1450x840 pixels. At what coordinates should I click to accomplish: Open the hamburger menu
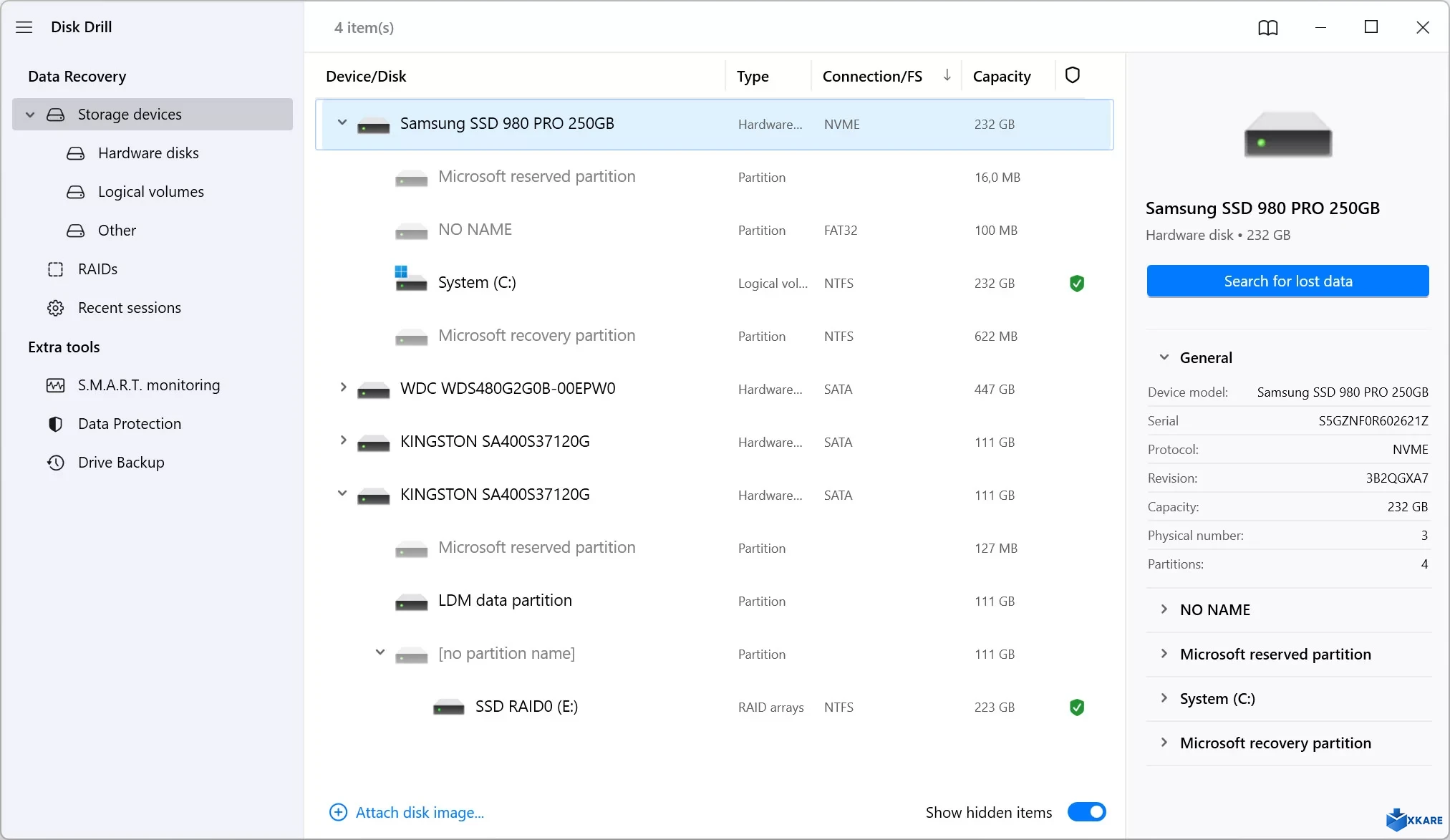tap(24, 27)
